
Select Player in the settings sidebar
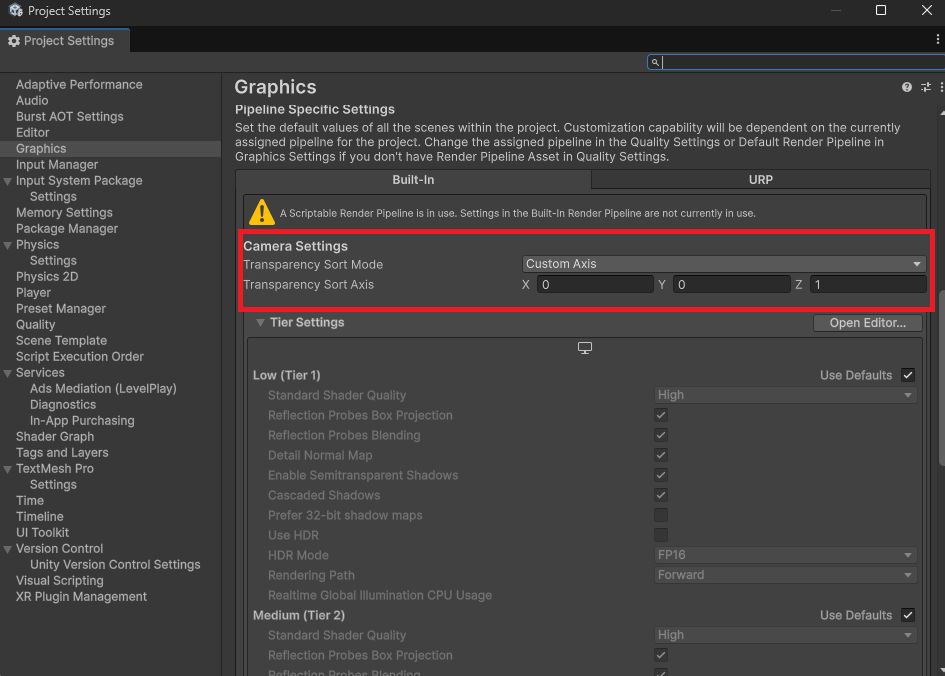[x=33, y=293]
